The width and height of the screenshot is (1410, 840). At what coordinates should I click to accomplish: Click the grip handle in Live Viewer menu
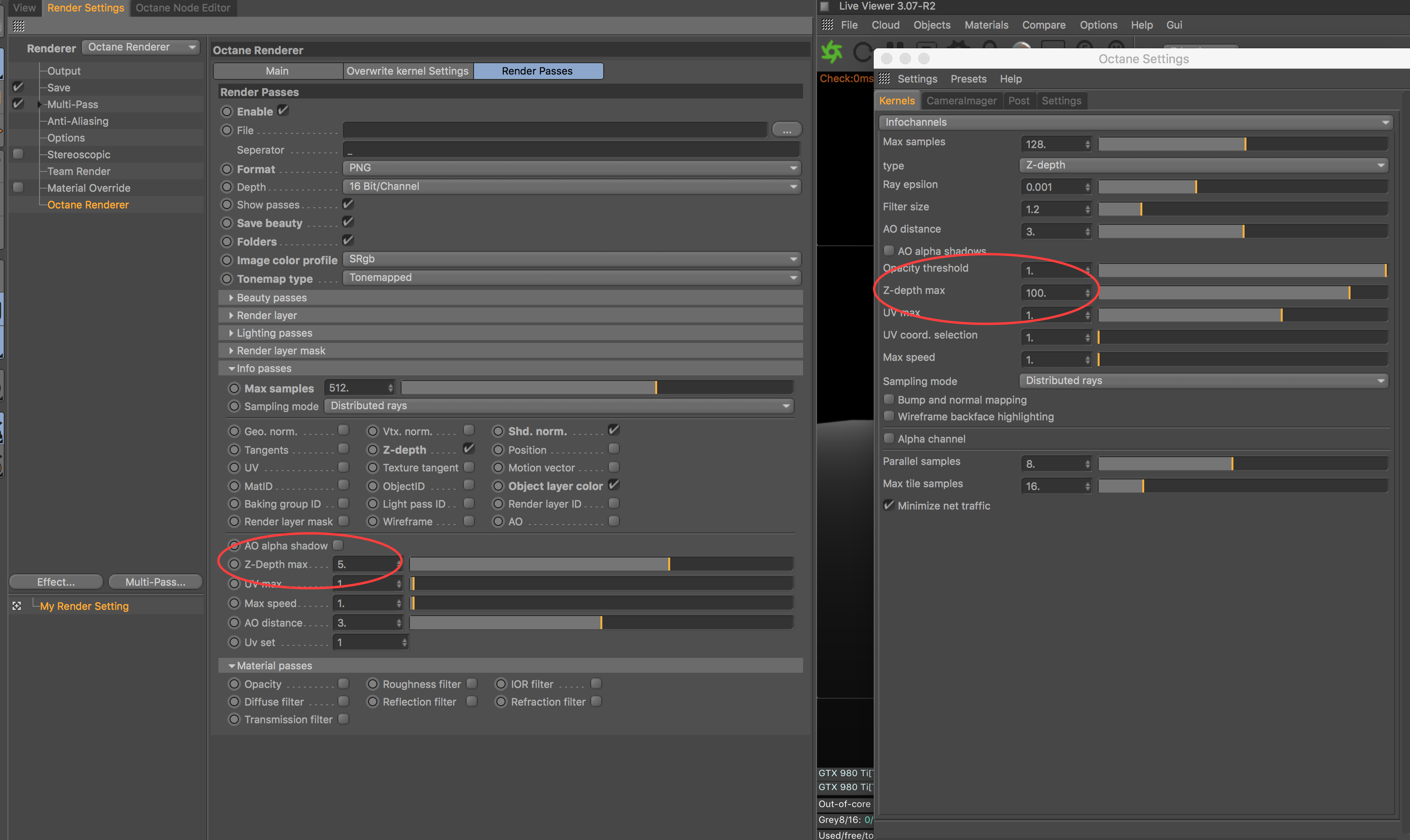tap(827, 25)
